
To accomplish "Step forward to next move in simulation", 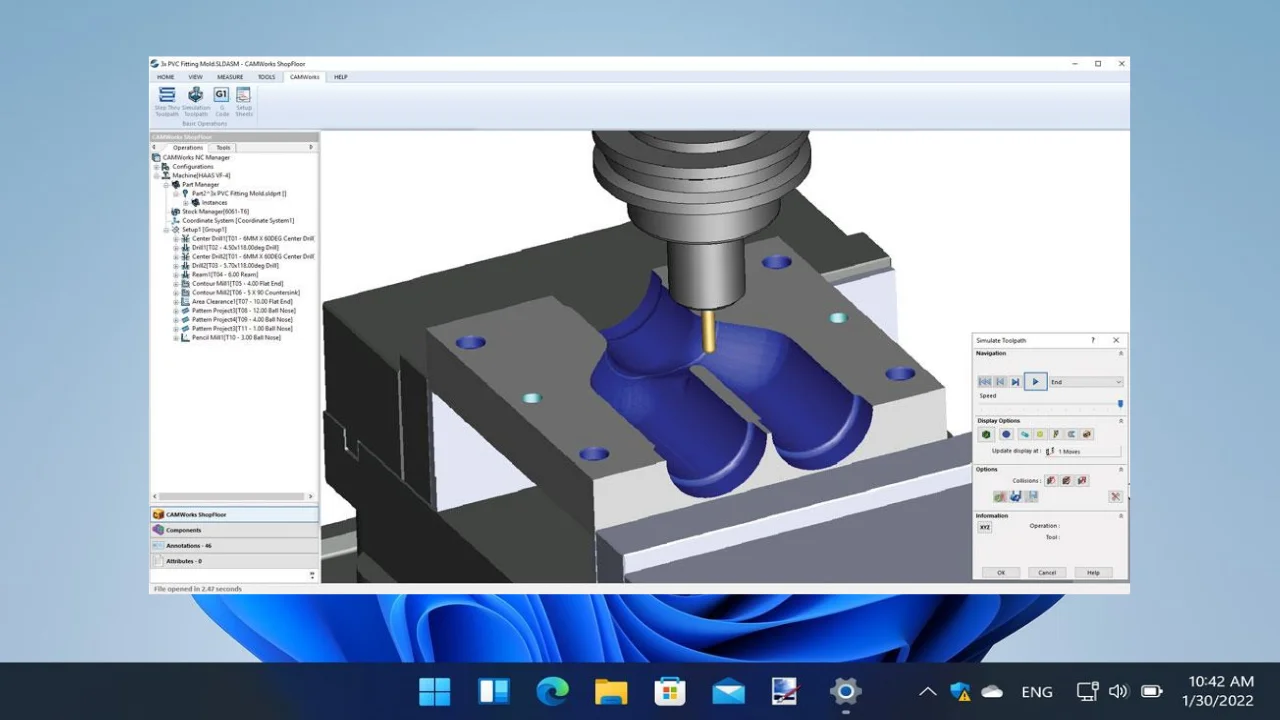I will coord(1015,382).
